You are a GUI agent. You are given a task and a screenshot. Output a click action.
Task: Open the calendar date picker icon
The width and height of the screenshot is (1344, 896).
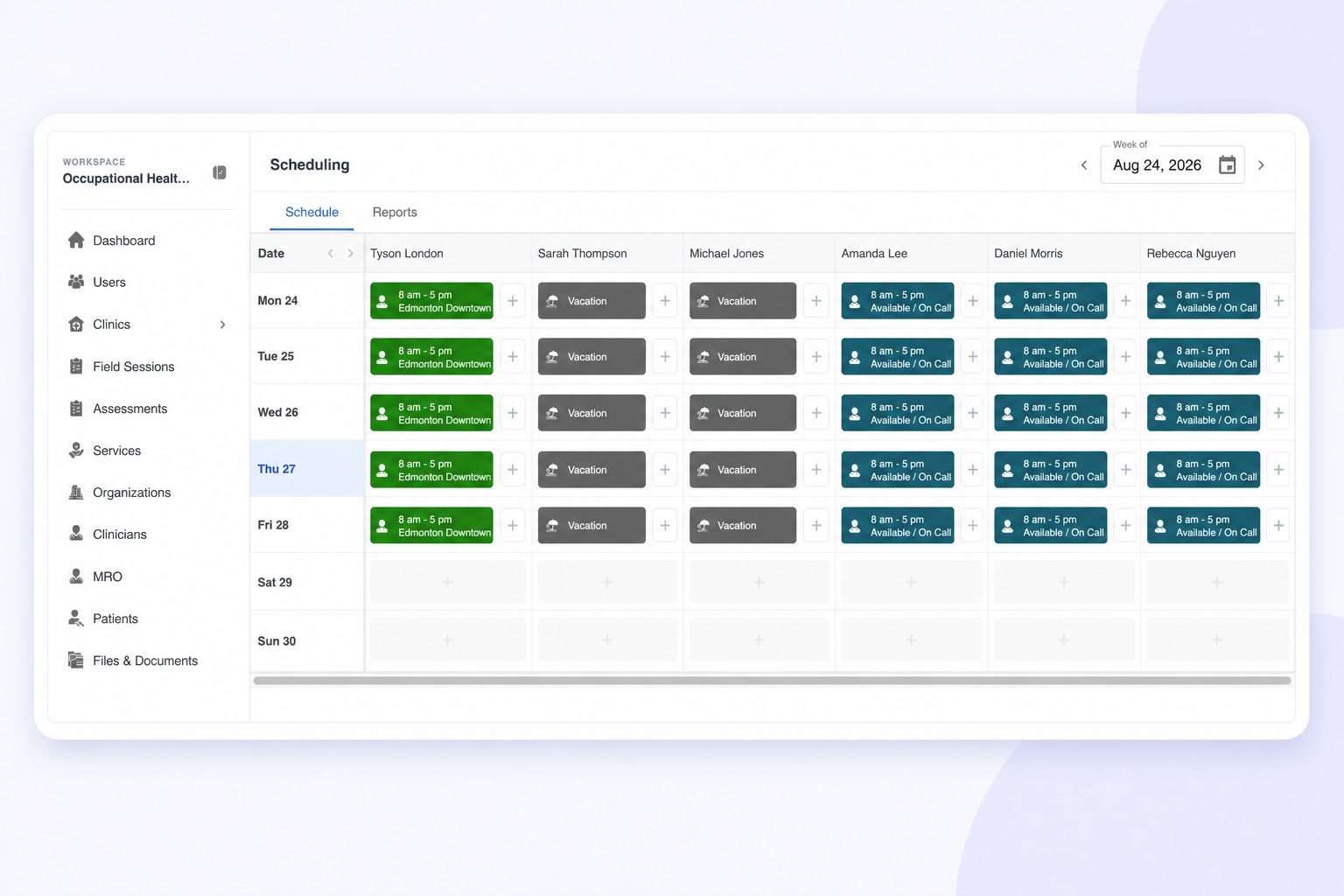point(1227,164)
